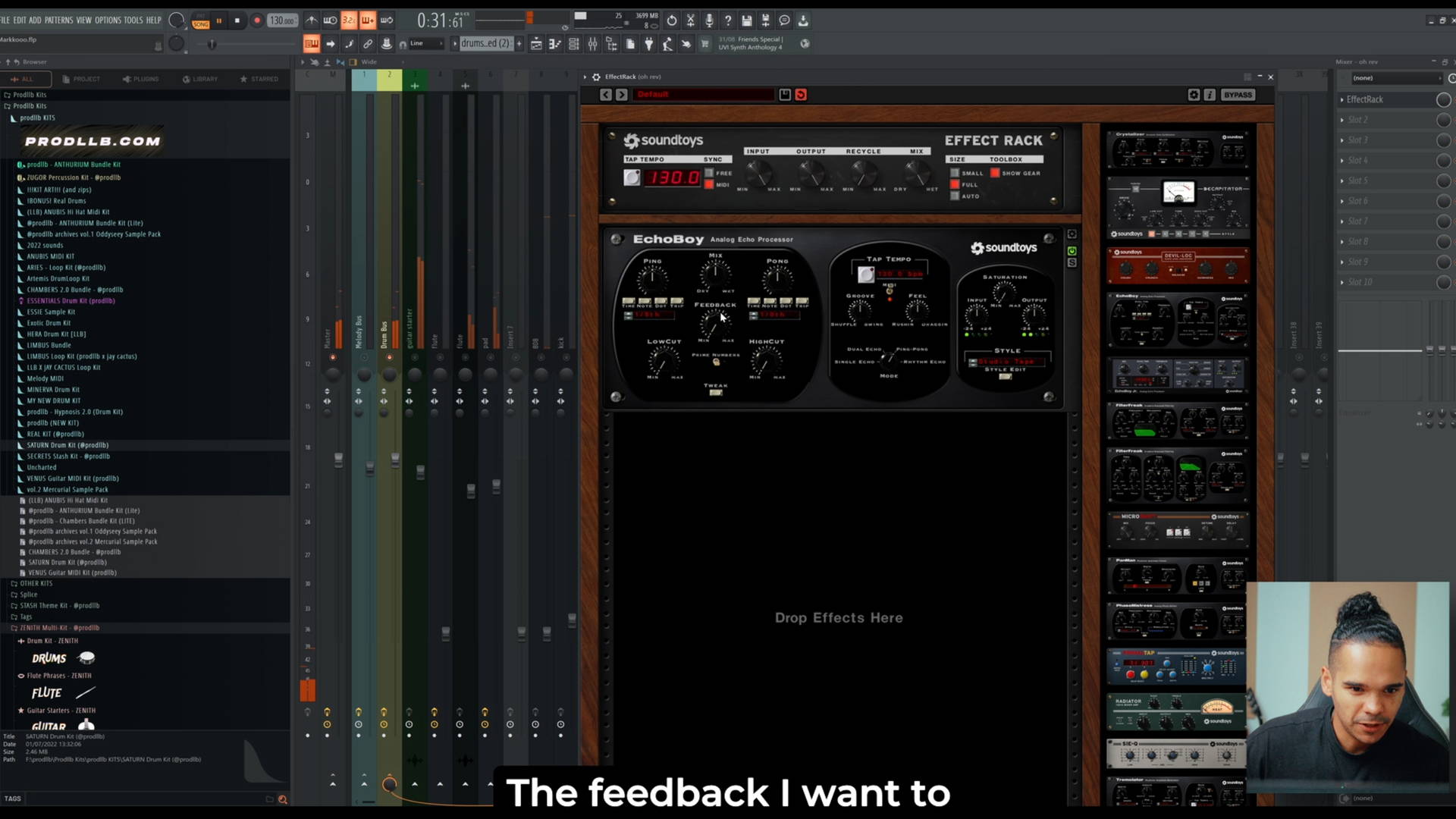
Task: Click the EchoBoy TWEAK button
Action: click(715, 393)
